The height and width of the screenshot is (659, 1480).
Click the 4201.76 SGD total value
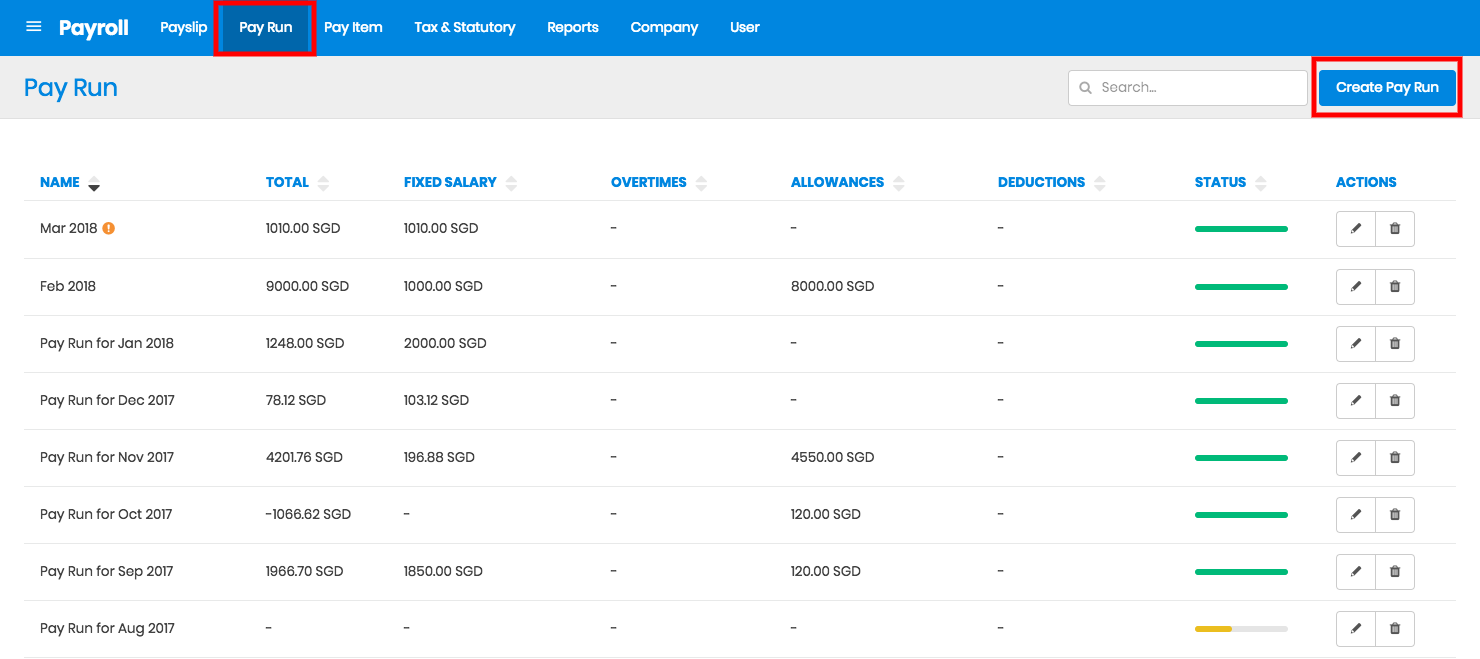304,457
